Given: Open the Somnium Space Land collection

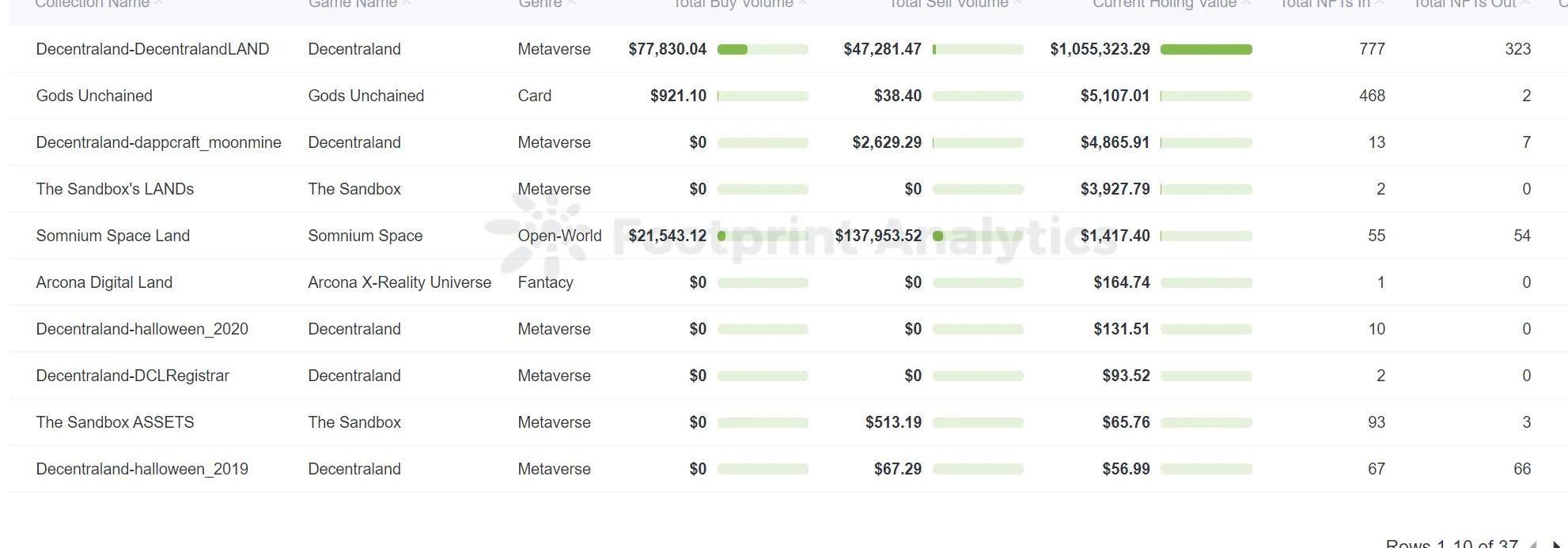Looking at the screenshot, I should coord(113,236).
